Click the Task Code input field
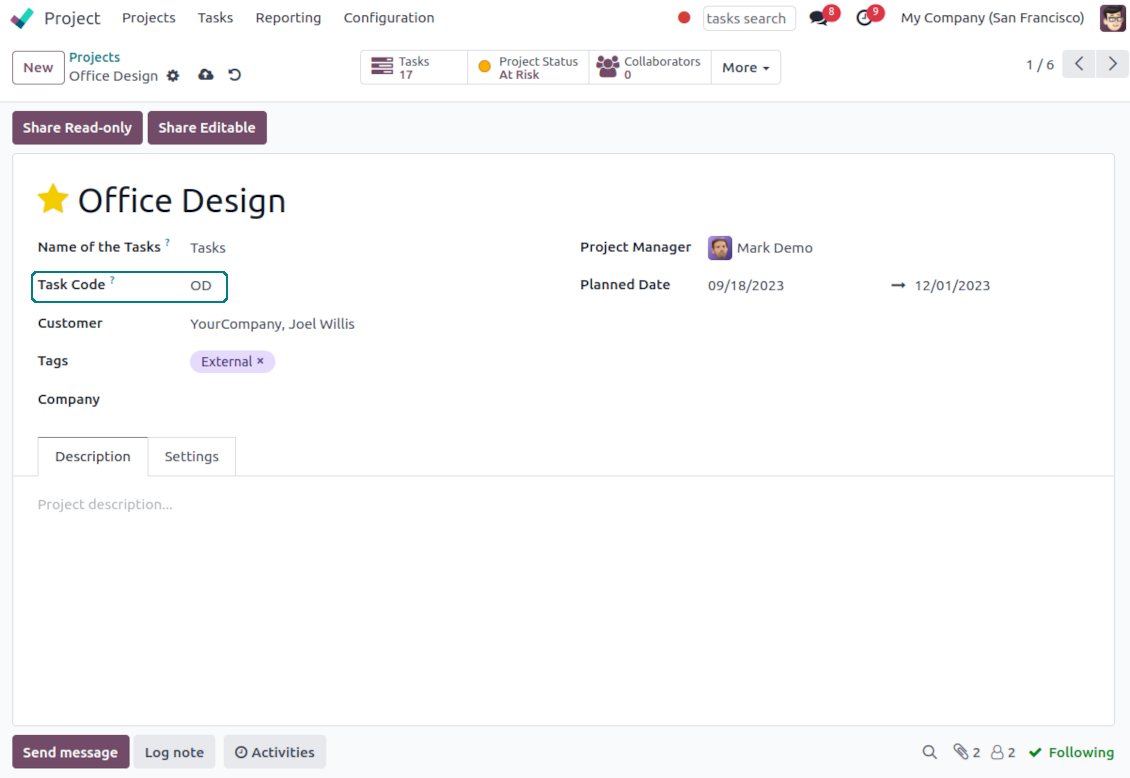This screenshot has height=778, width=1130. coord(205,286)
